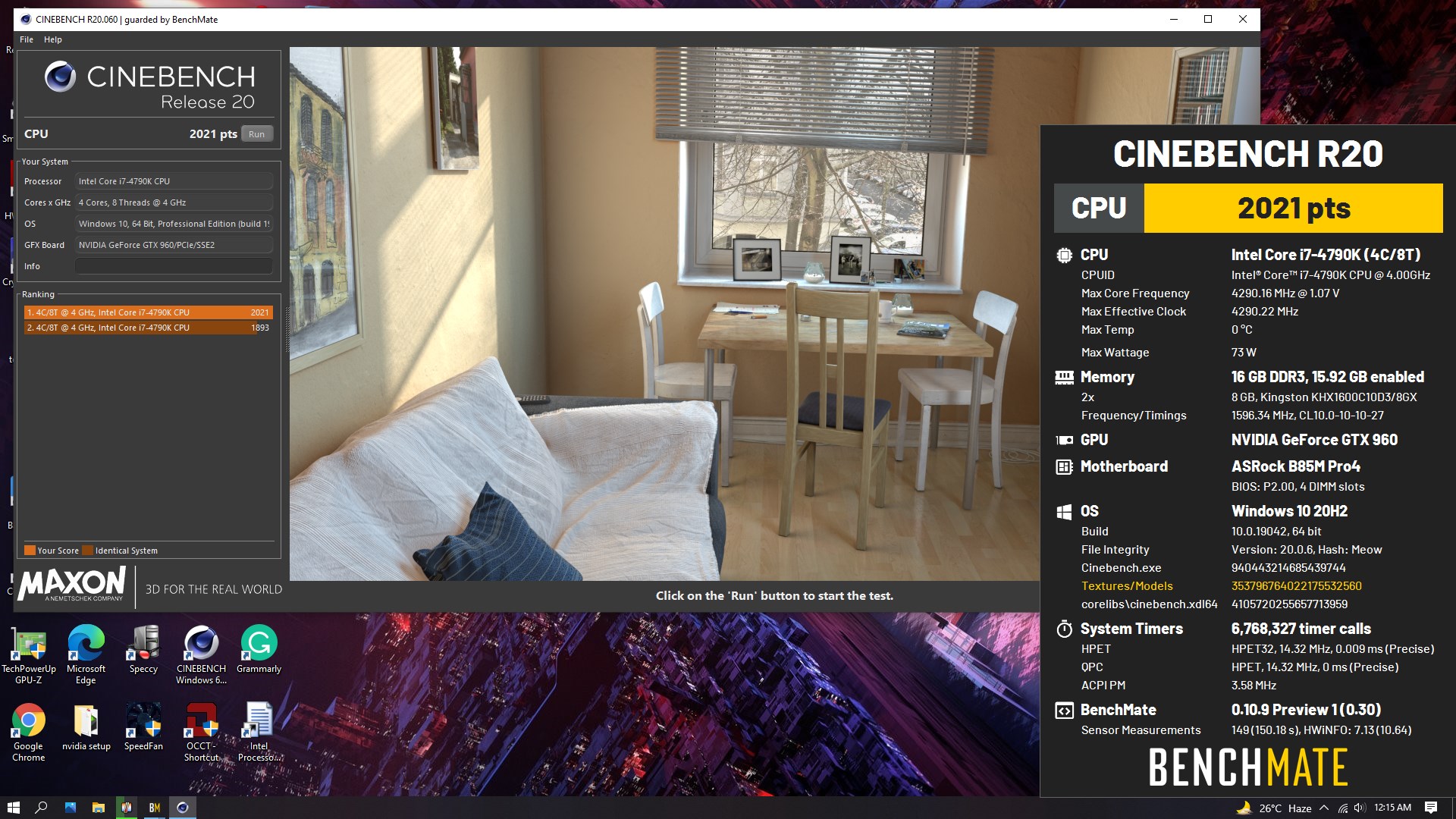Click the GFX Board value field
The image size is (1456, 819).
pyautogui.click(x=174, y=245)
